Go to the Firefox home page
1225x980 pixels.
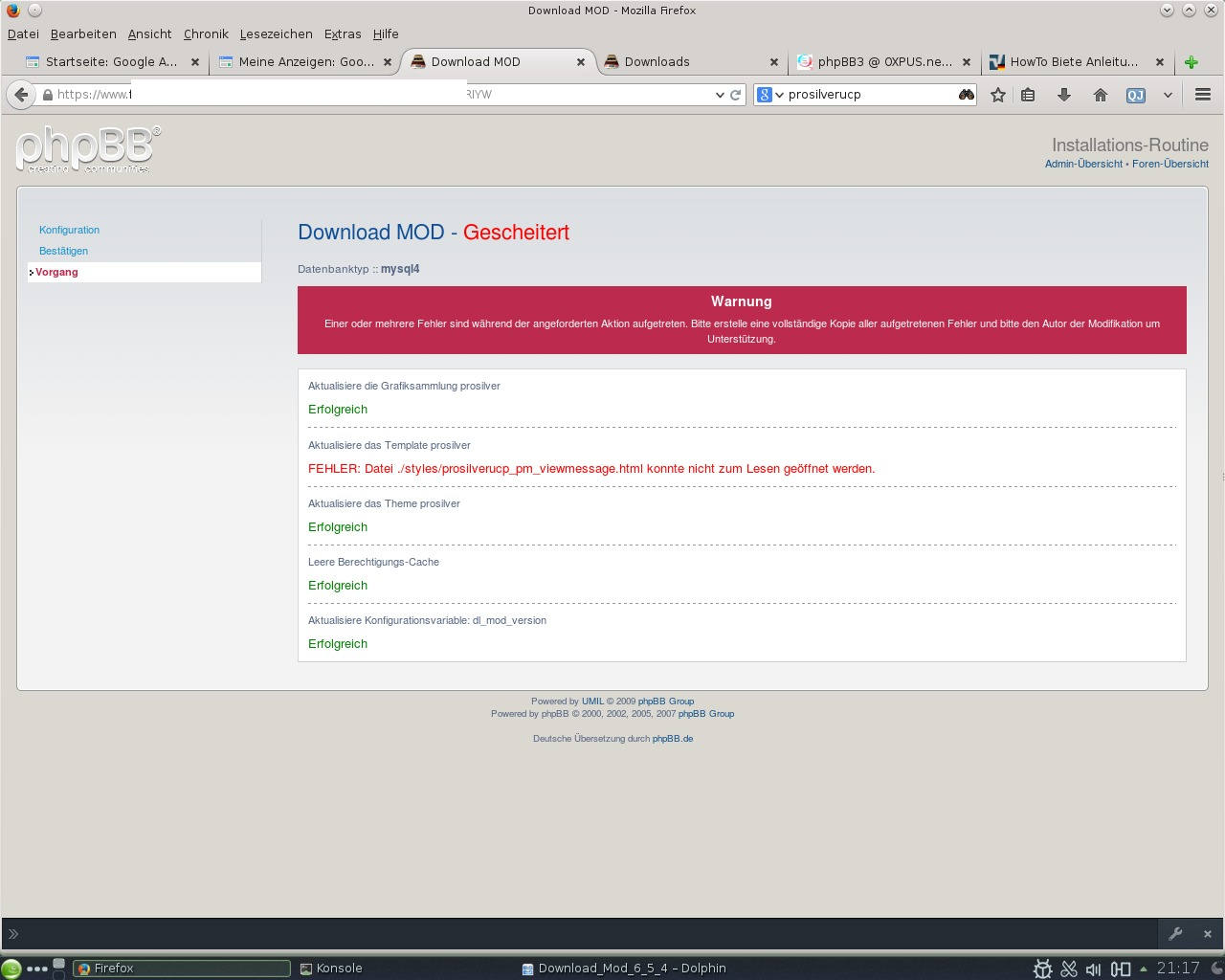(1100, 95)
